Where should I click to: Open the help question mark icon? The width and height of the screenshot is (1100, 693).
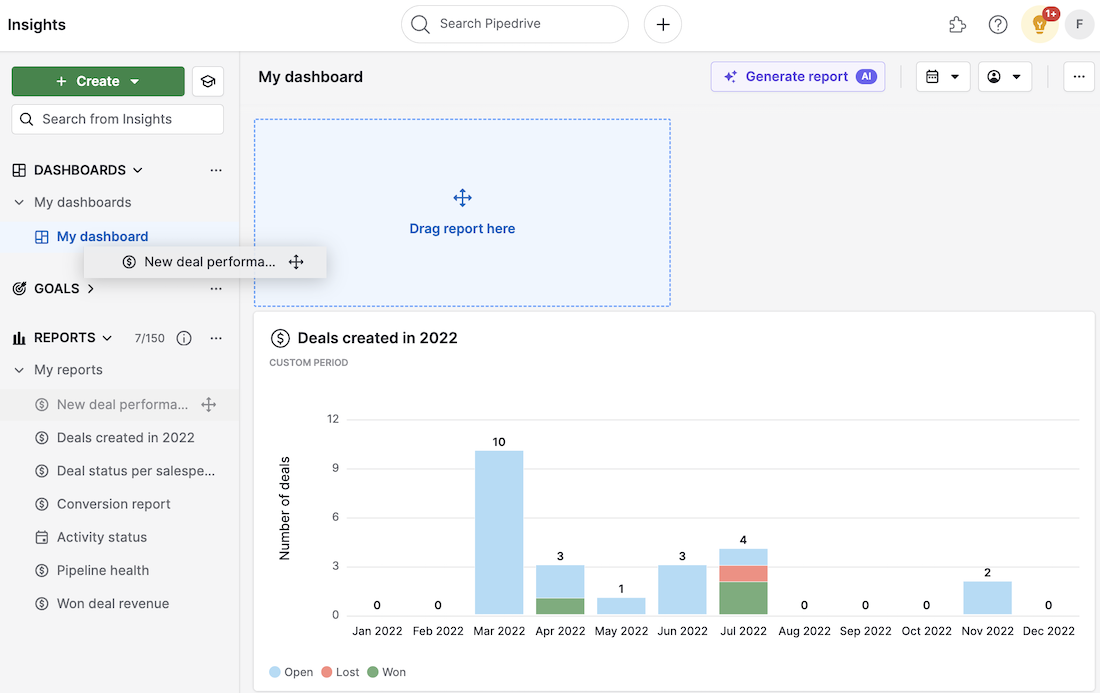[998, 25]
